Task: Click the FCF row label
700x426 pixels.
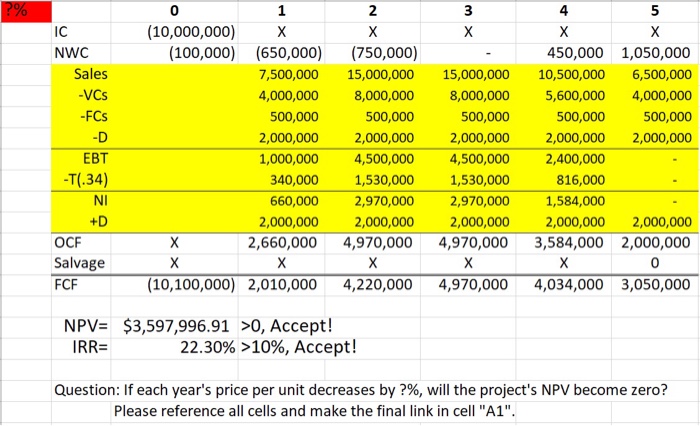Action: click(x=66, y=284)
